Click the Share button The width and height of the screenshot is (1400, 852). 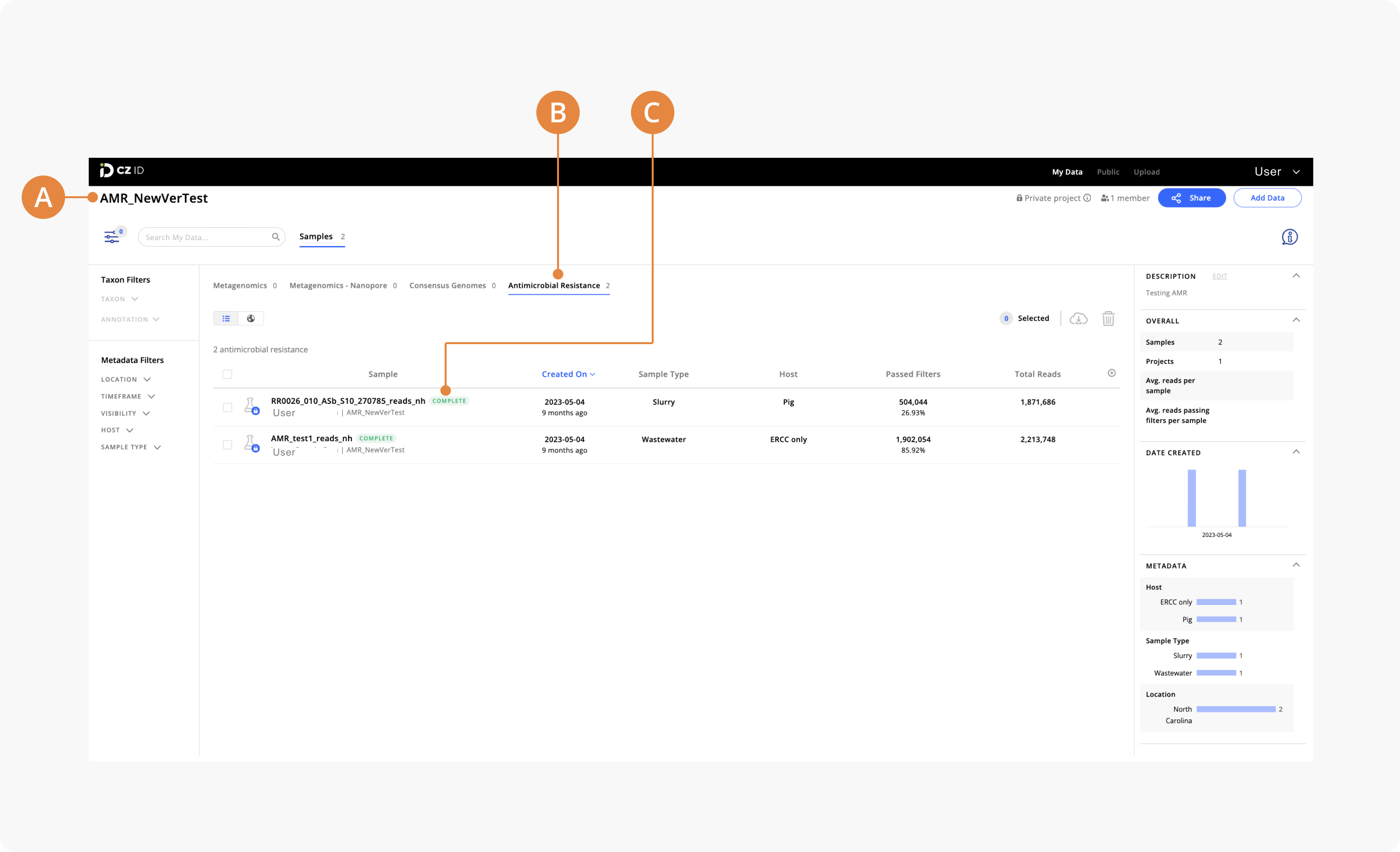[x=1191, y=198]
